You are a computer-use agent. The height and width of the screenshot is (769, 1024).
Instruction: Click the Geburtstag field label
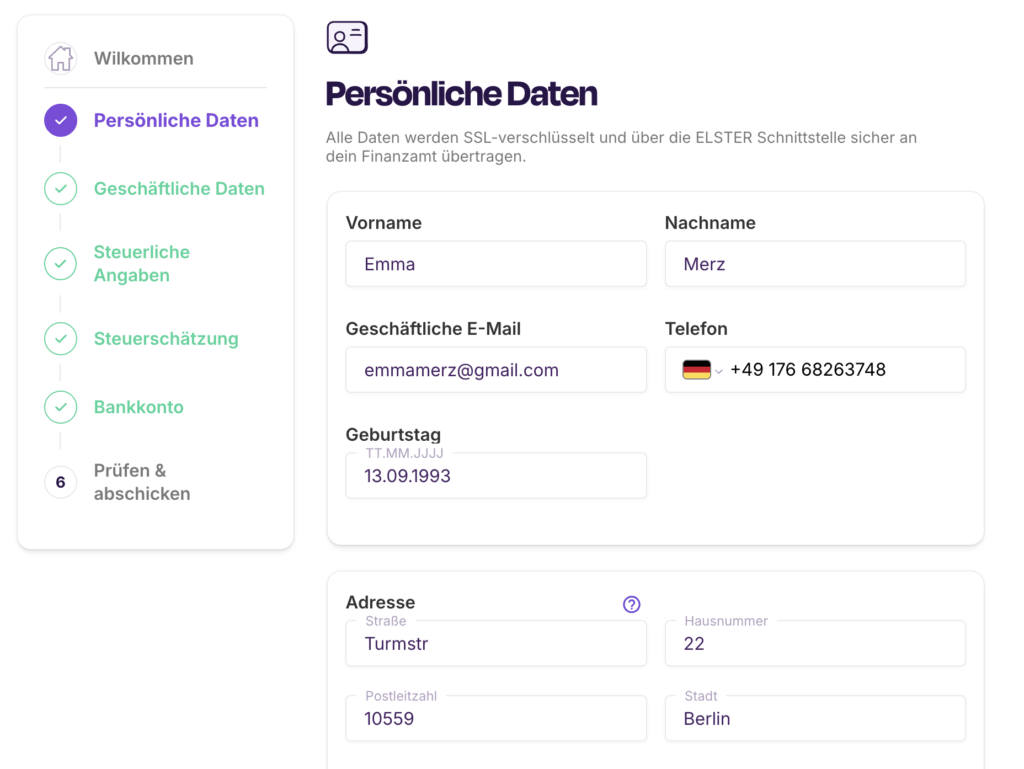[393, 434]
